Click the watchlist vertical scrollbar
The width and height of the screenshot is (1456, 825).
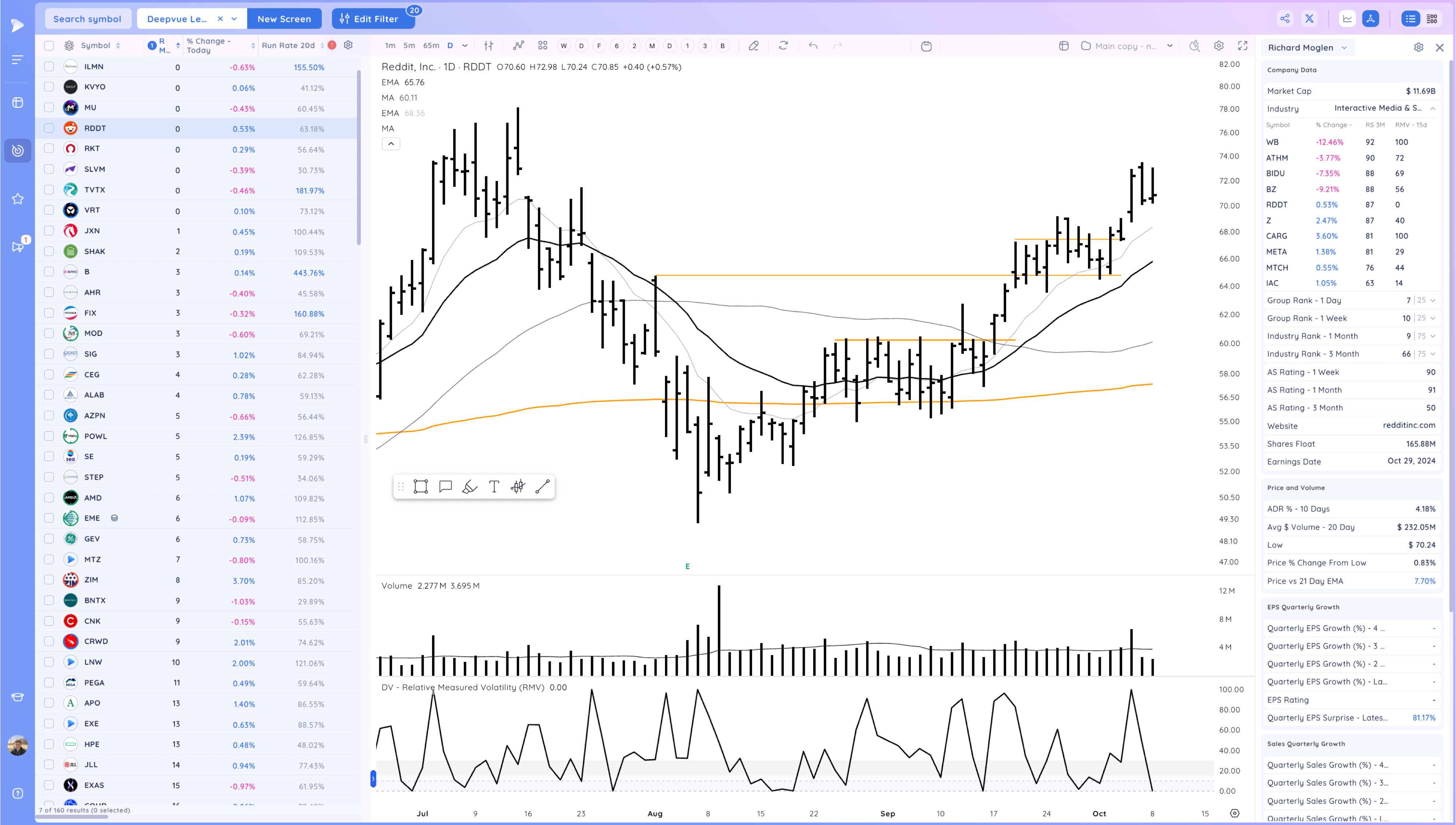click(359, 159)
